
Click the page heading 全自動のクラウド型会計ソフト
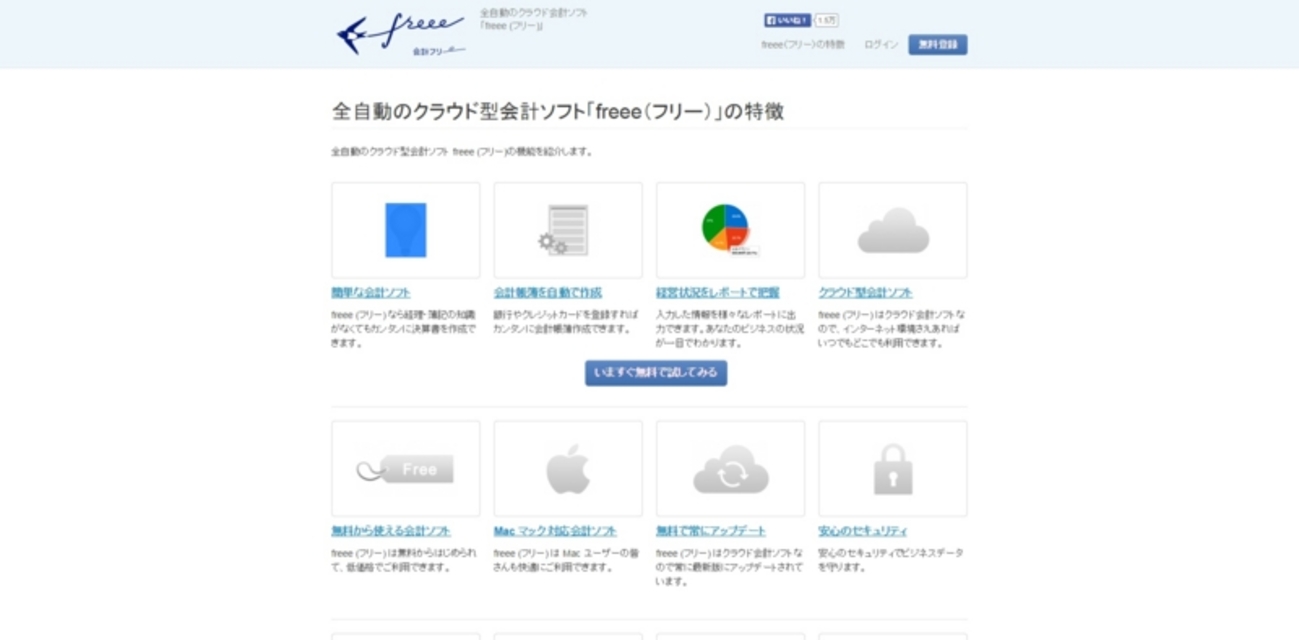coord(558,111)
